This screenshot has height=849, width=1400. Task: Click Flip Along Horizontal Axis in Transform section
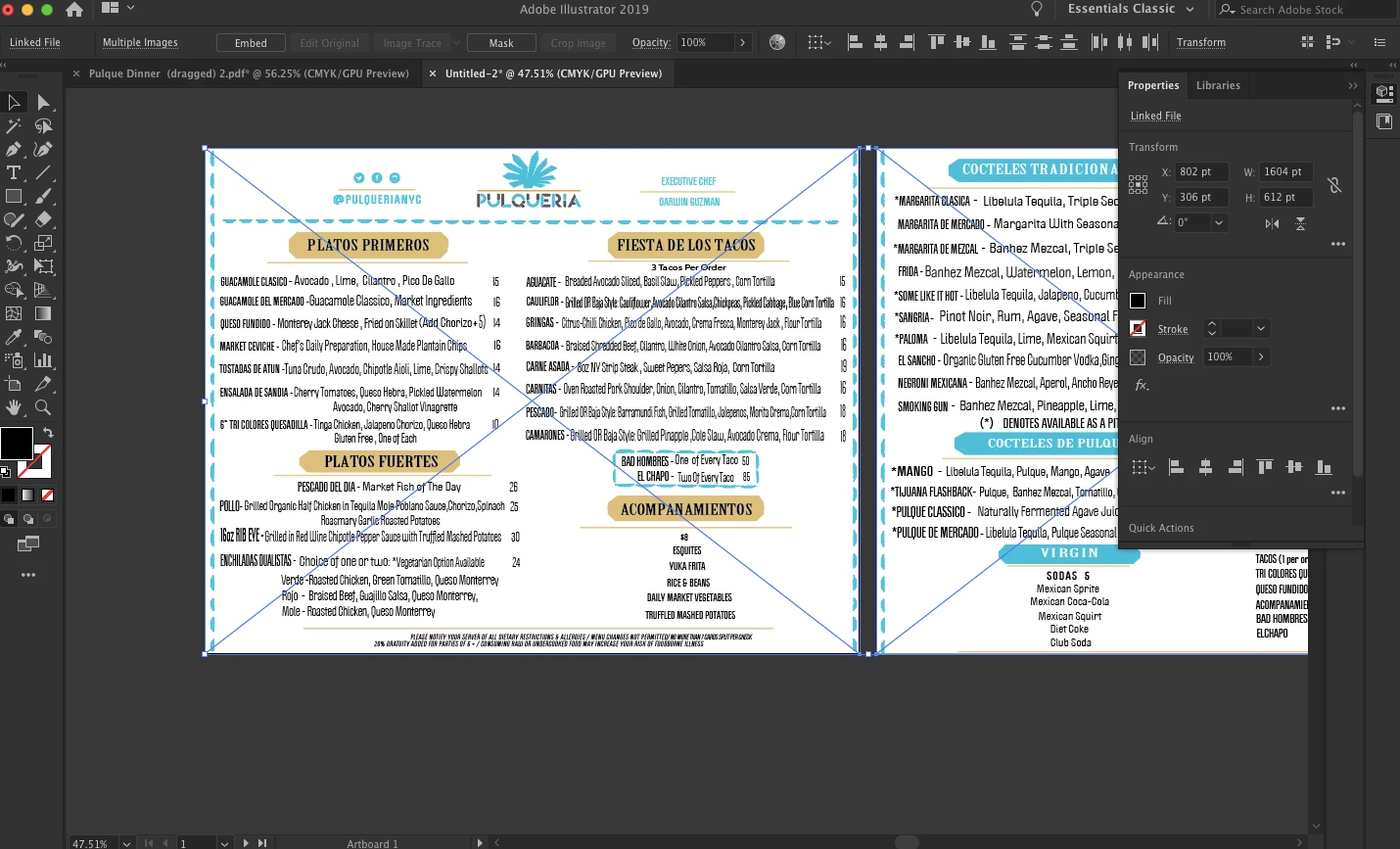click(x=1272, y=223)
